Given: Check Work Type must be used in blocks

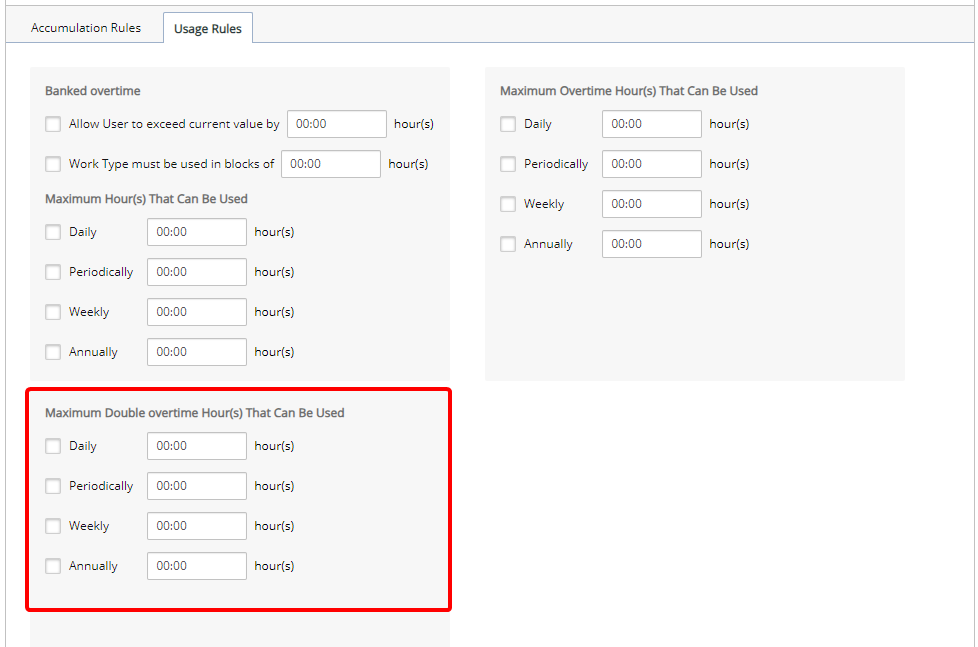Looking at the screenshot, I should coord(53,164).
